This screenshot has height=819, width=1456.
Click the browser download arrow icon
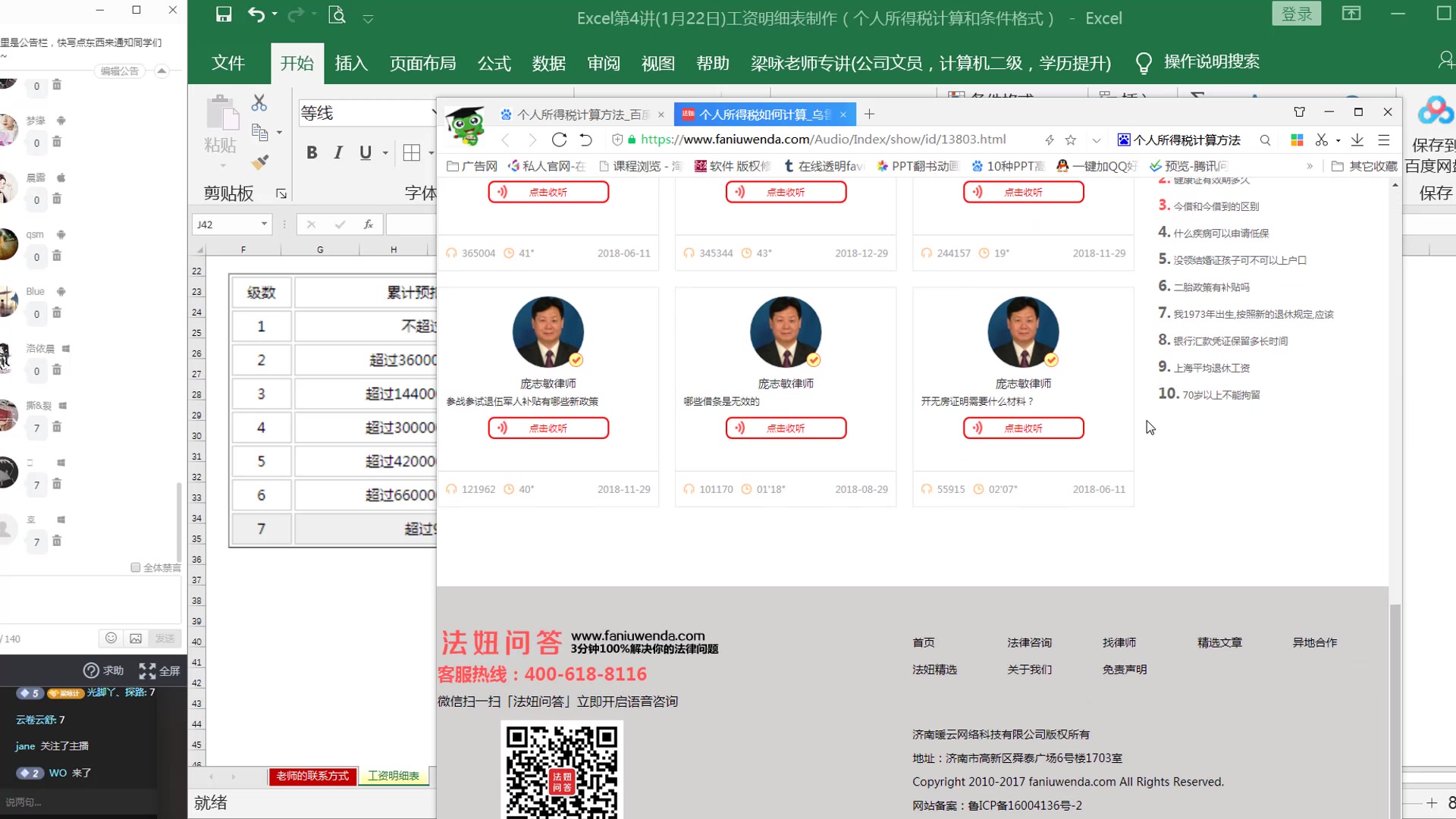click(x=1357, y=140)
